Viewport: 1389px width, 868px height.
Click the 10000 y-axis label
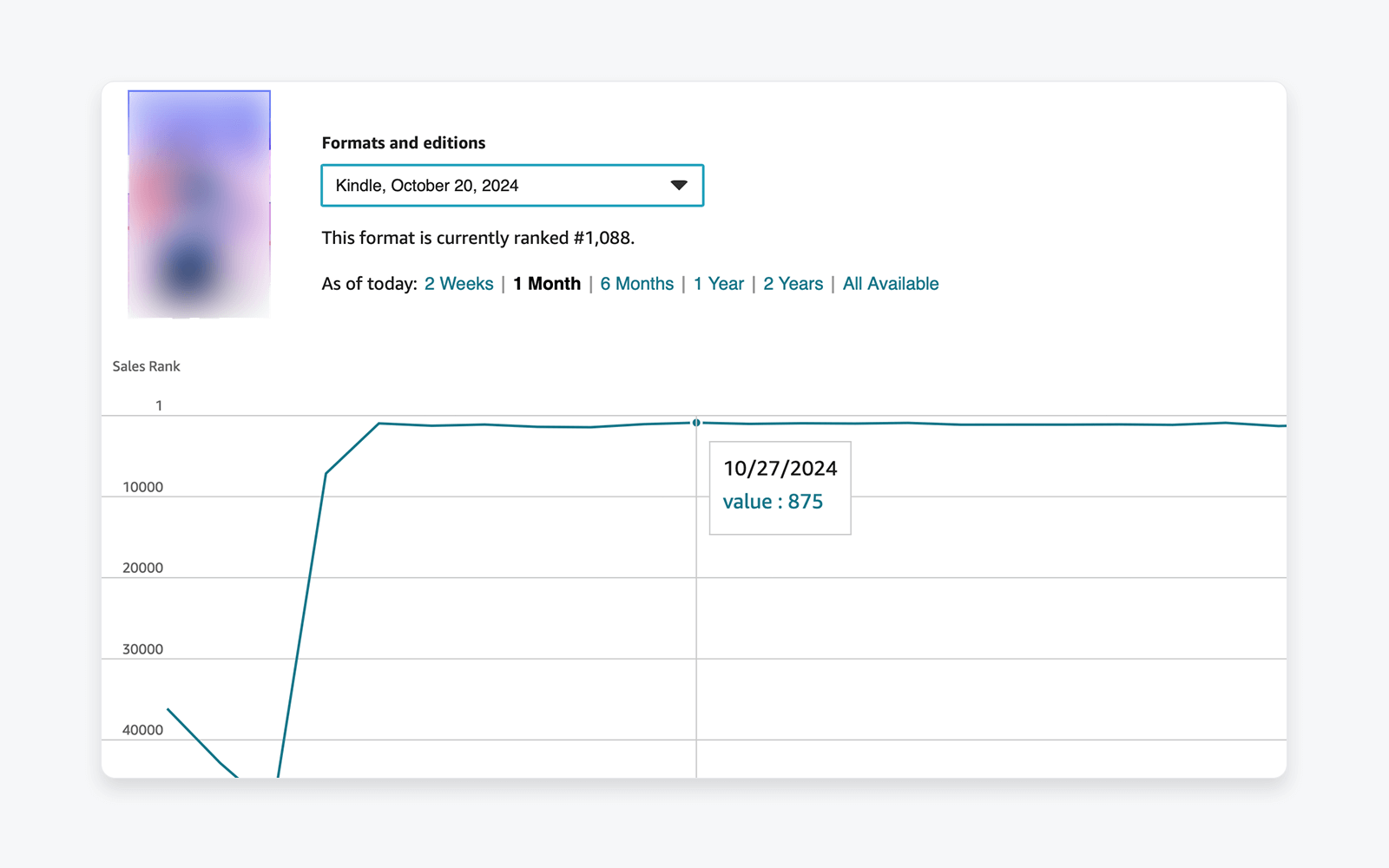tap(142, 487)
